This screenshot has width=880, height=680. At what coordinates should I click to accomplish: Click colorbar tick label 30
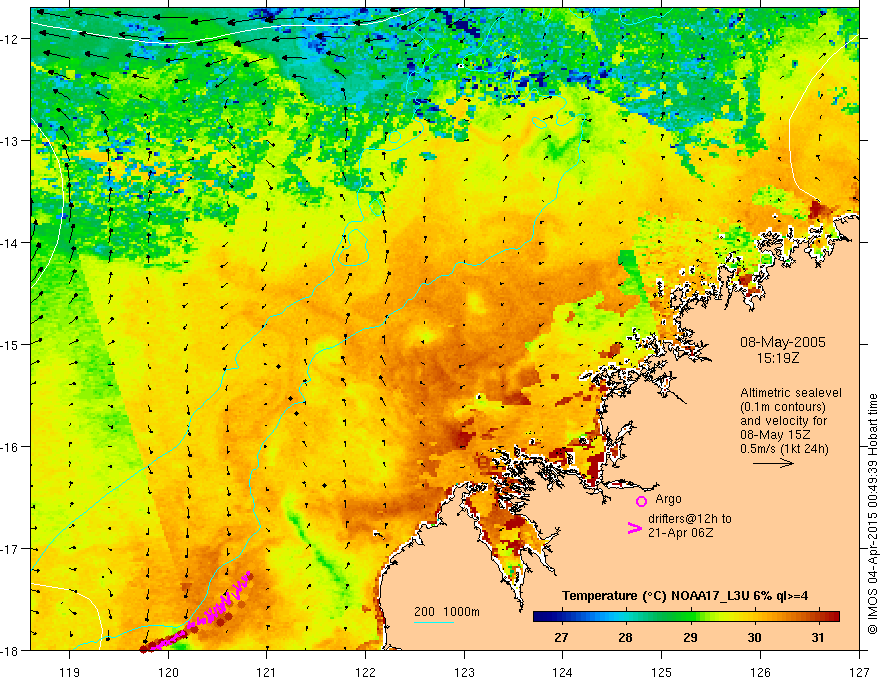point(754,637)
